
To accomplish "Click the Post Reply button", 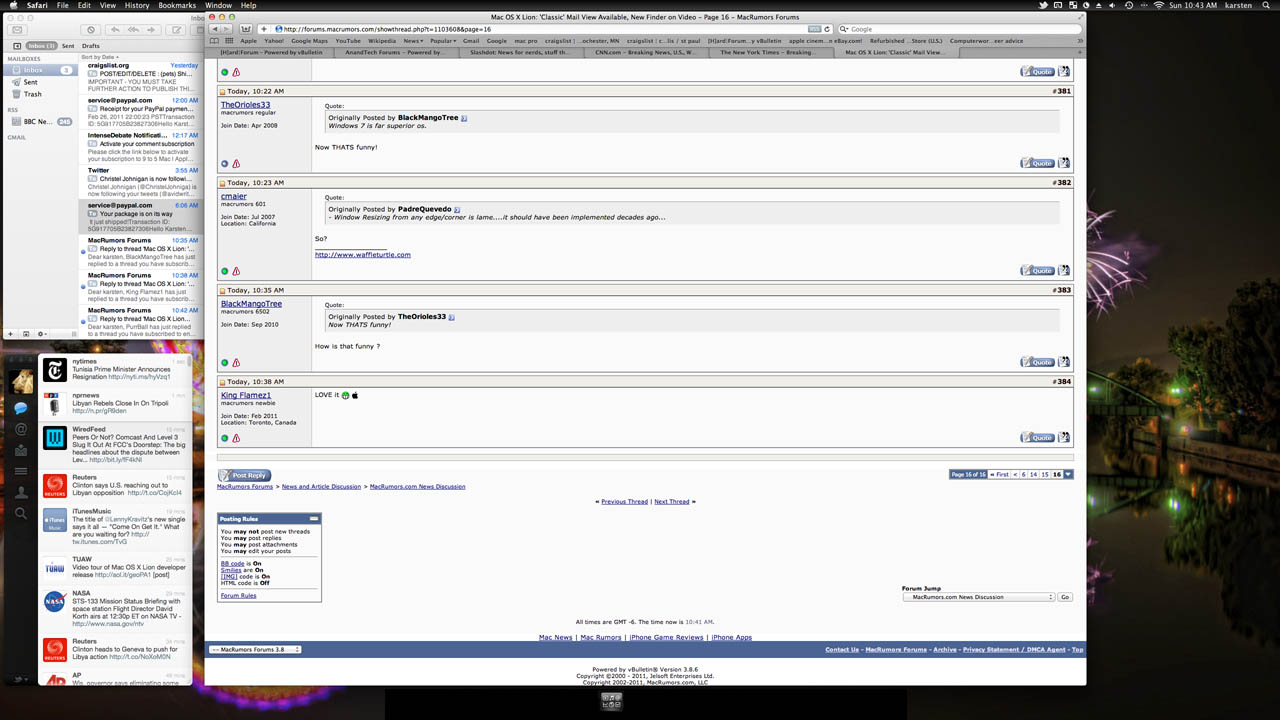I will (244, 476).
